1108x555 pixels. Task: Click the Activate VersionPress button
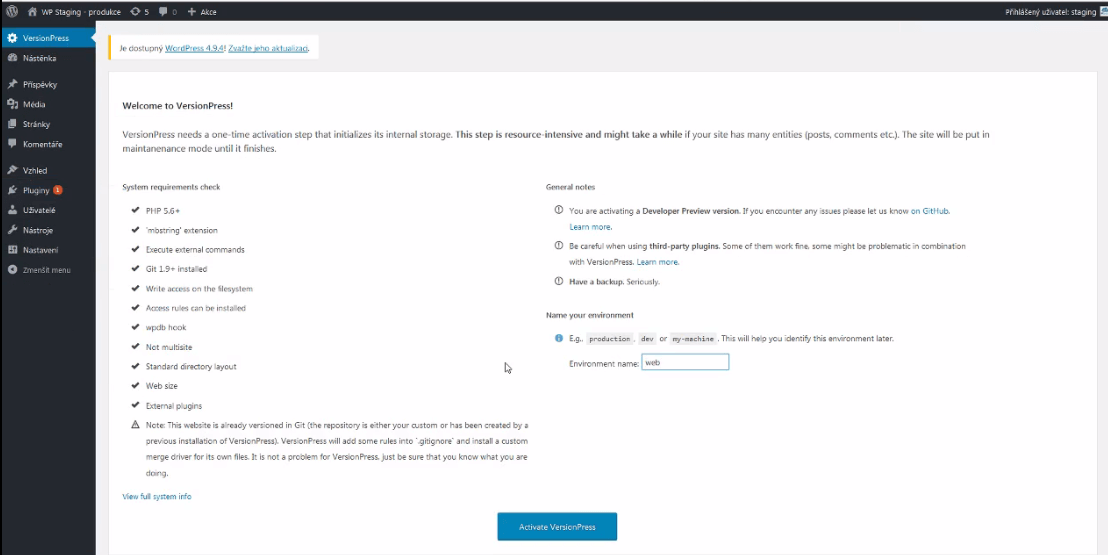[x=557, y=527]
